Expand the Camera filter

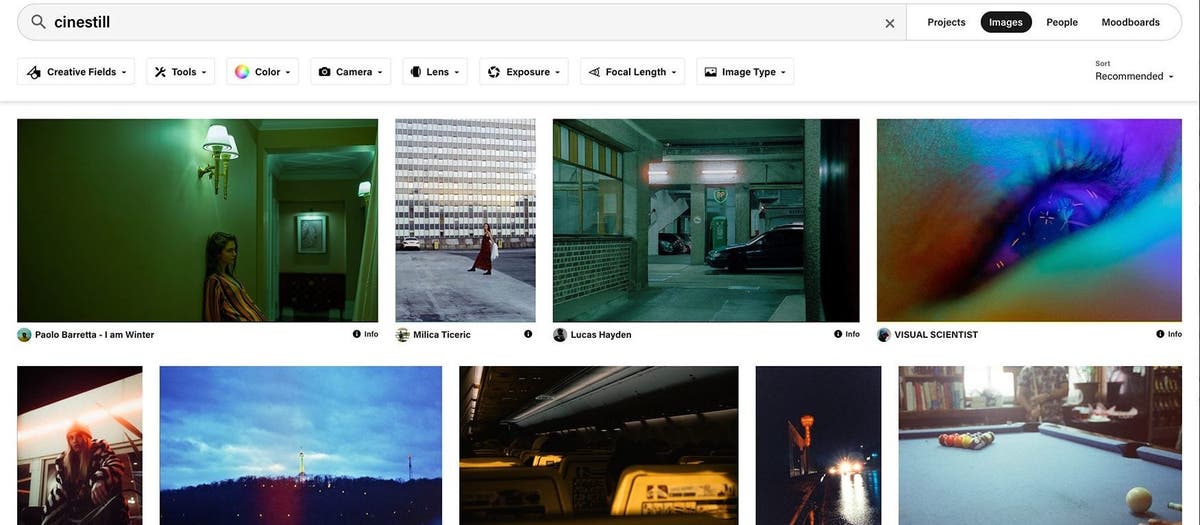[x=351, y=72]
